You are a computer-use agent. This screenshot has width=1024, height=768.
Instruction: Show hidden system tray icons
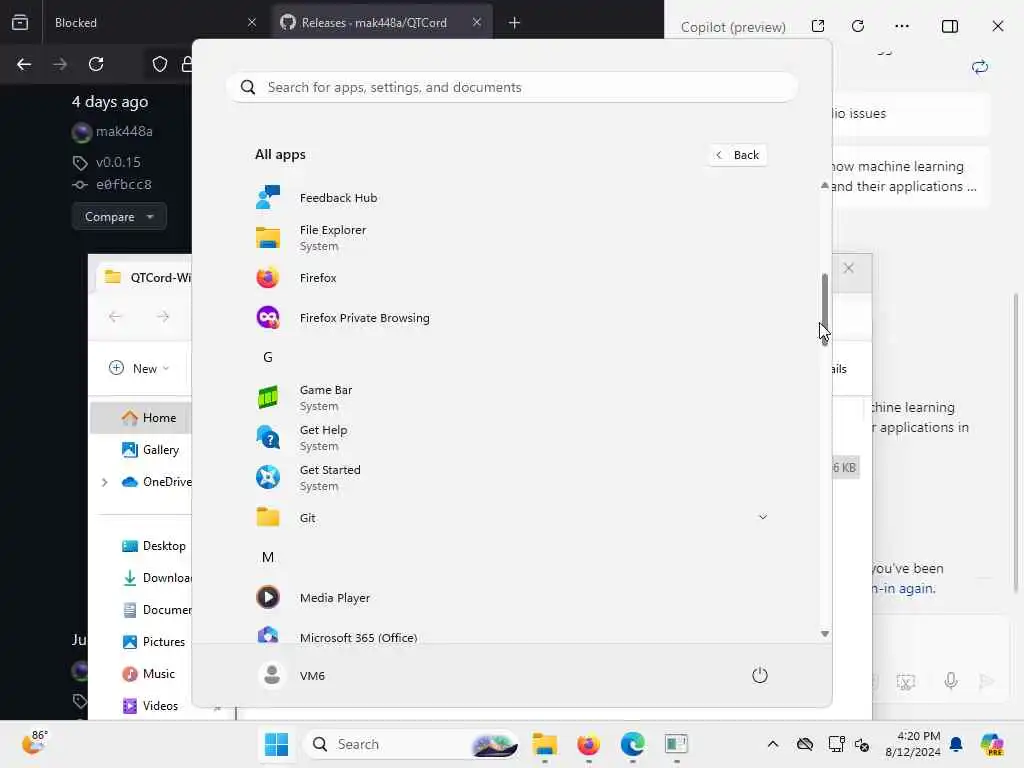pos(773,744)
